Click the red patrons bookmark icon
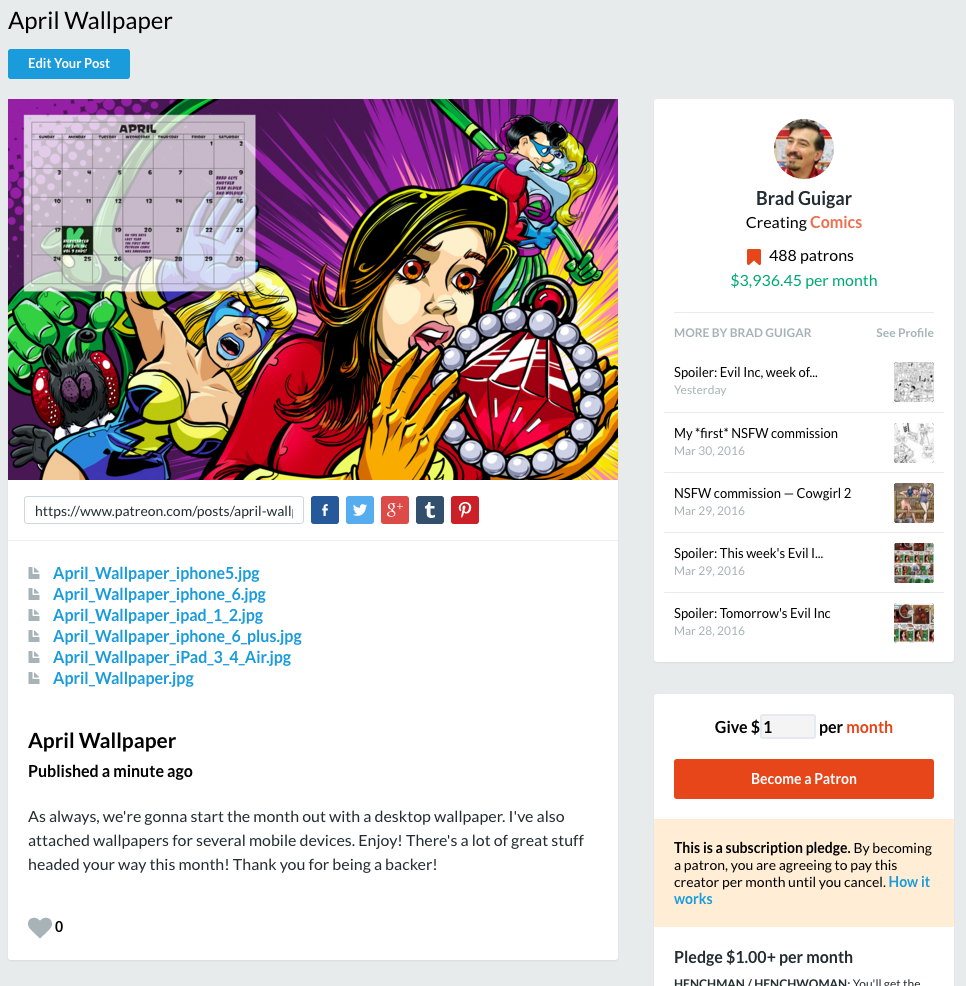 (x=753, y=257)
